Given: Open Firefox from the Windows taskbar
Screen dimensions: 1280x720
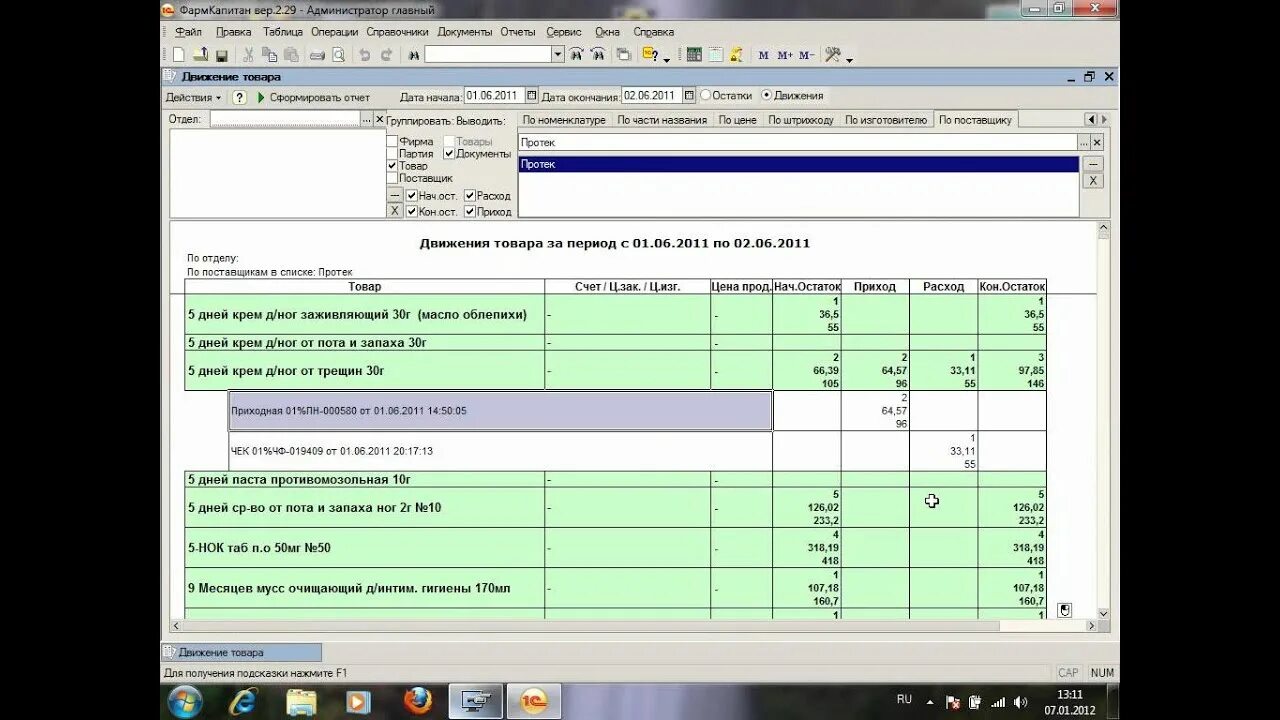Looking at the screenshot, I should tap(418, 701).
